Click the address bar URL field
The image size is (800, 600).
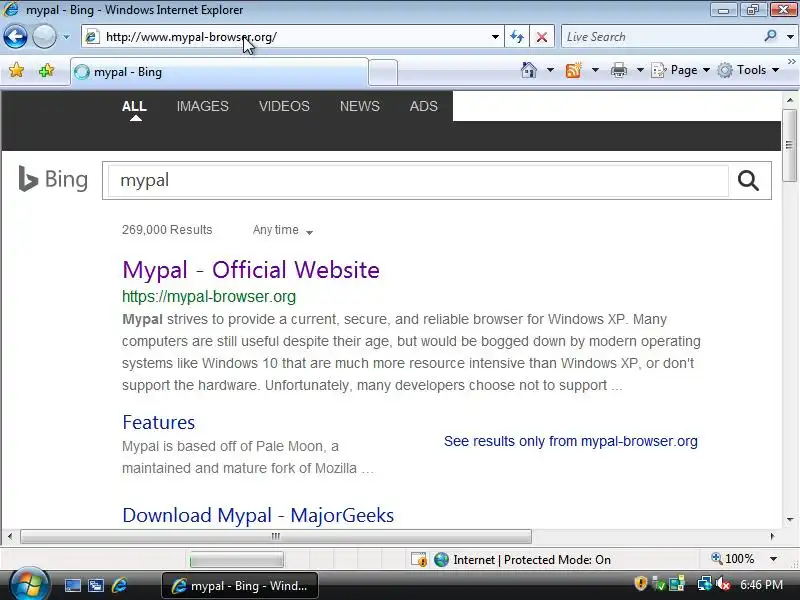[x=292, y=37]
